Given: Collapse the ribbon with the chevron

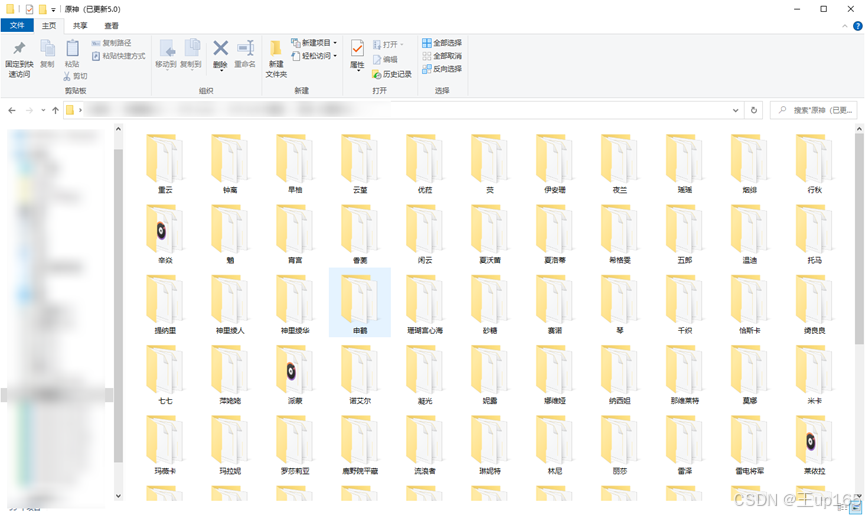Looking at the screenshot, I should click(845, 26).
